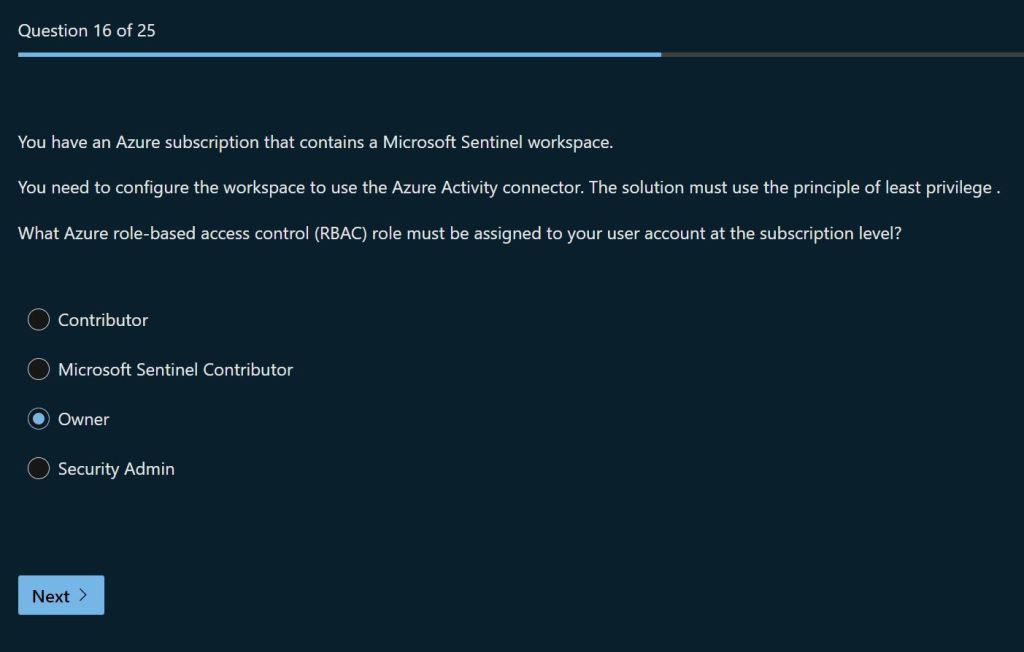
Task: Click the filled part of the progress bar
Action: pyautogui.click(x=340, y=54)
